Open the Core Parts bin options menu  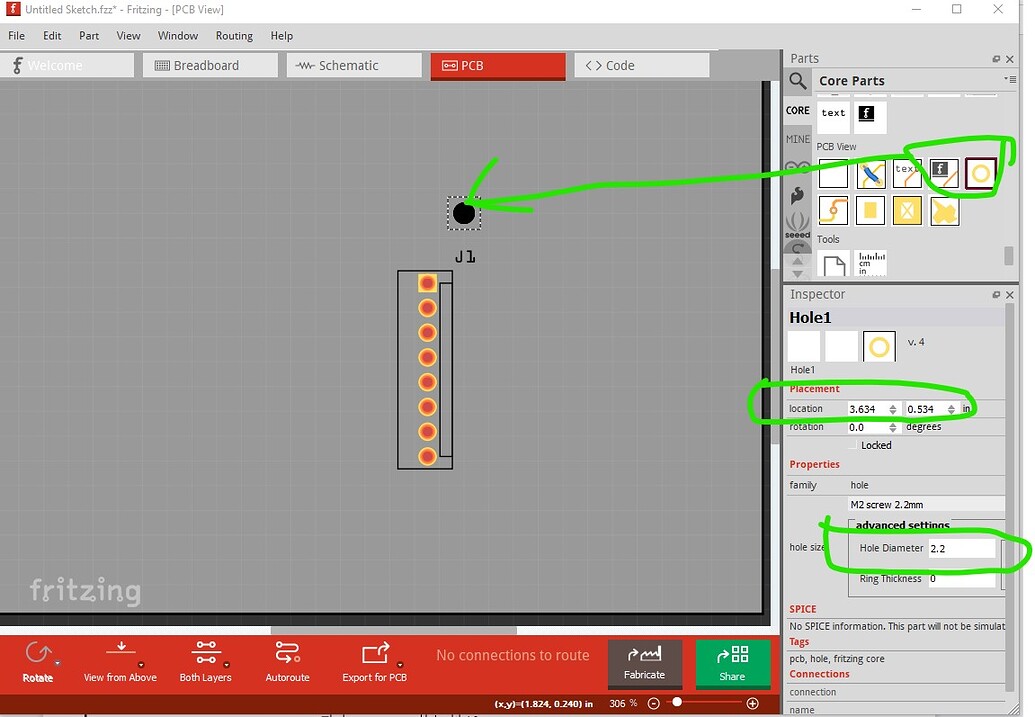click(1010, 80)
